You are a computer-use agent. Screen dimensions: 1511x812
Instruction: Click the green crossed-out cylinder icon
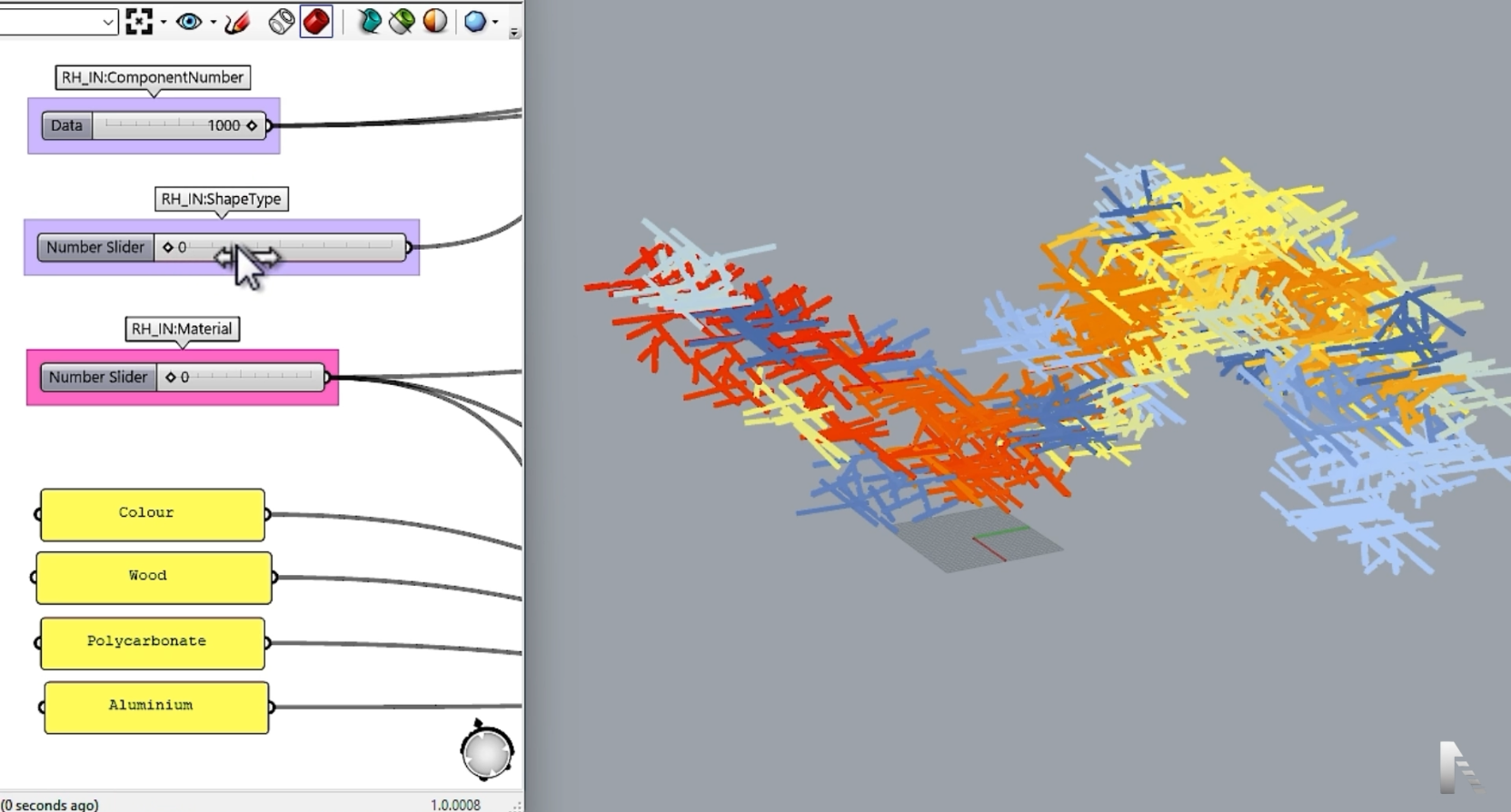pyautogui.click(x=402, y=22)
